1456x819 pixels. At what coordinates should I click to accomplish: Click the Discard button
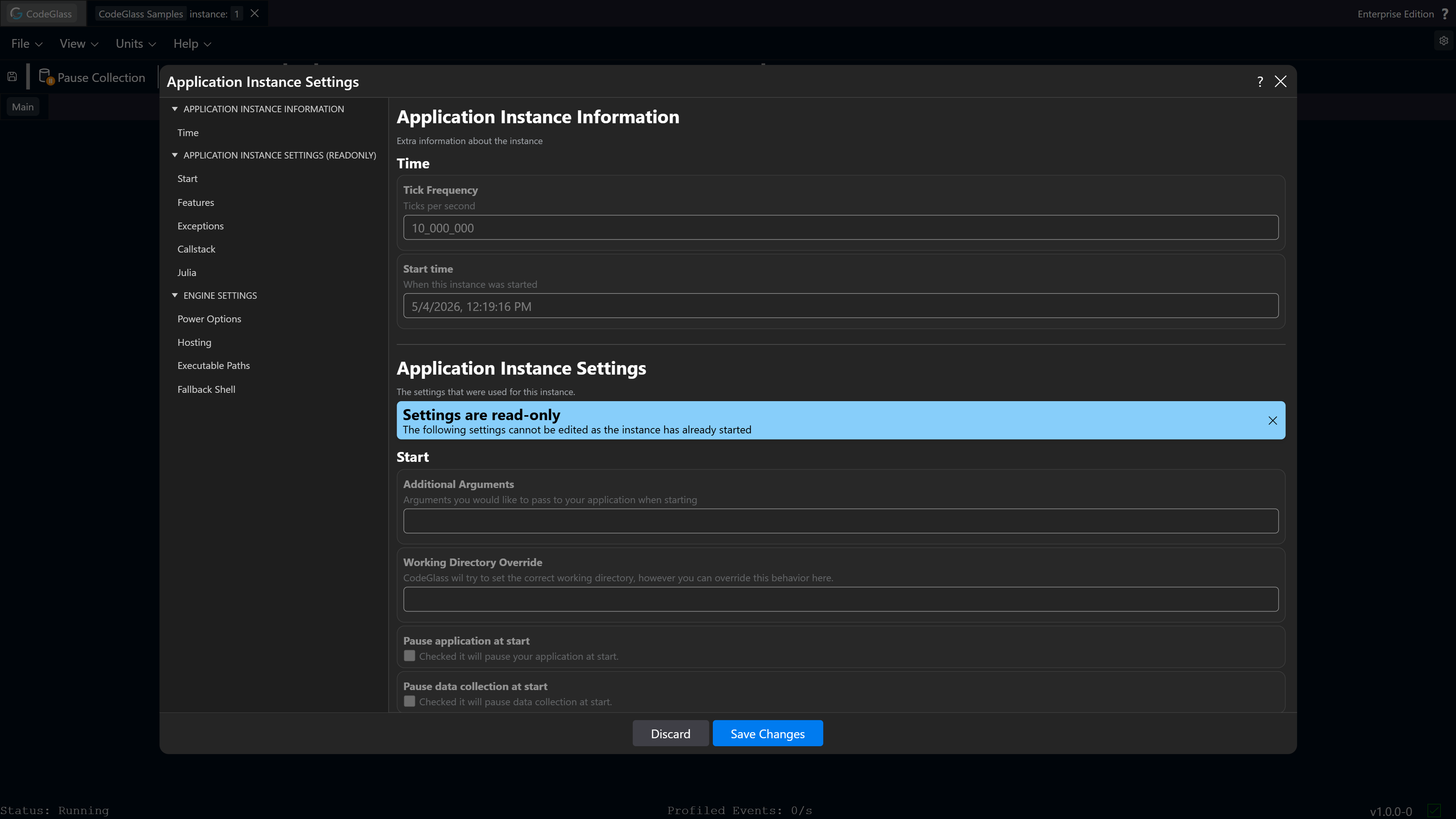[x=670, y=734]
